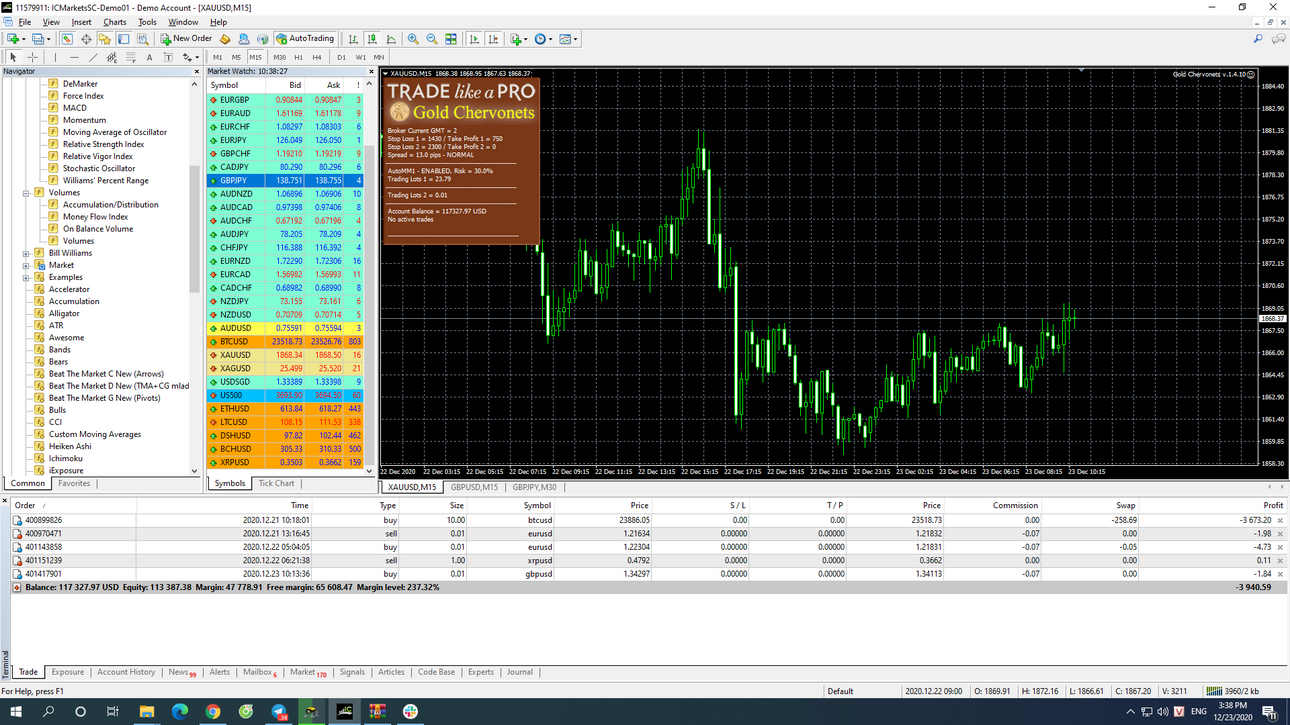Toggle AutoTrading on or off
The width and height of the screenshot is (1290, 725).
pos(305,39)
